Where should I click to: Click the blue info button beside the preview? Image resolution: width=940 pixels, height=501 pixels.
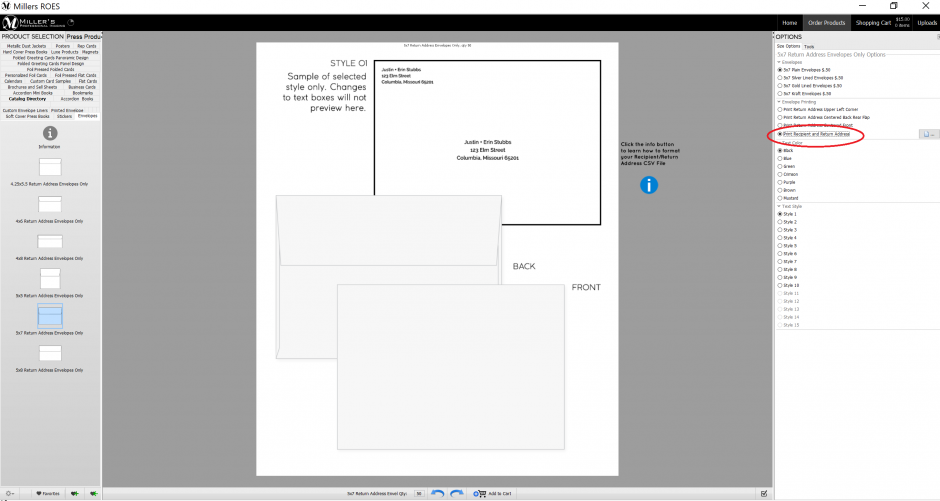[649, 185]
